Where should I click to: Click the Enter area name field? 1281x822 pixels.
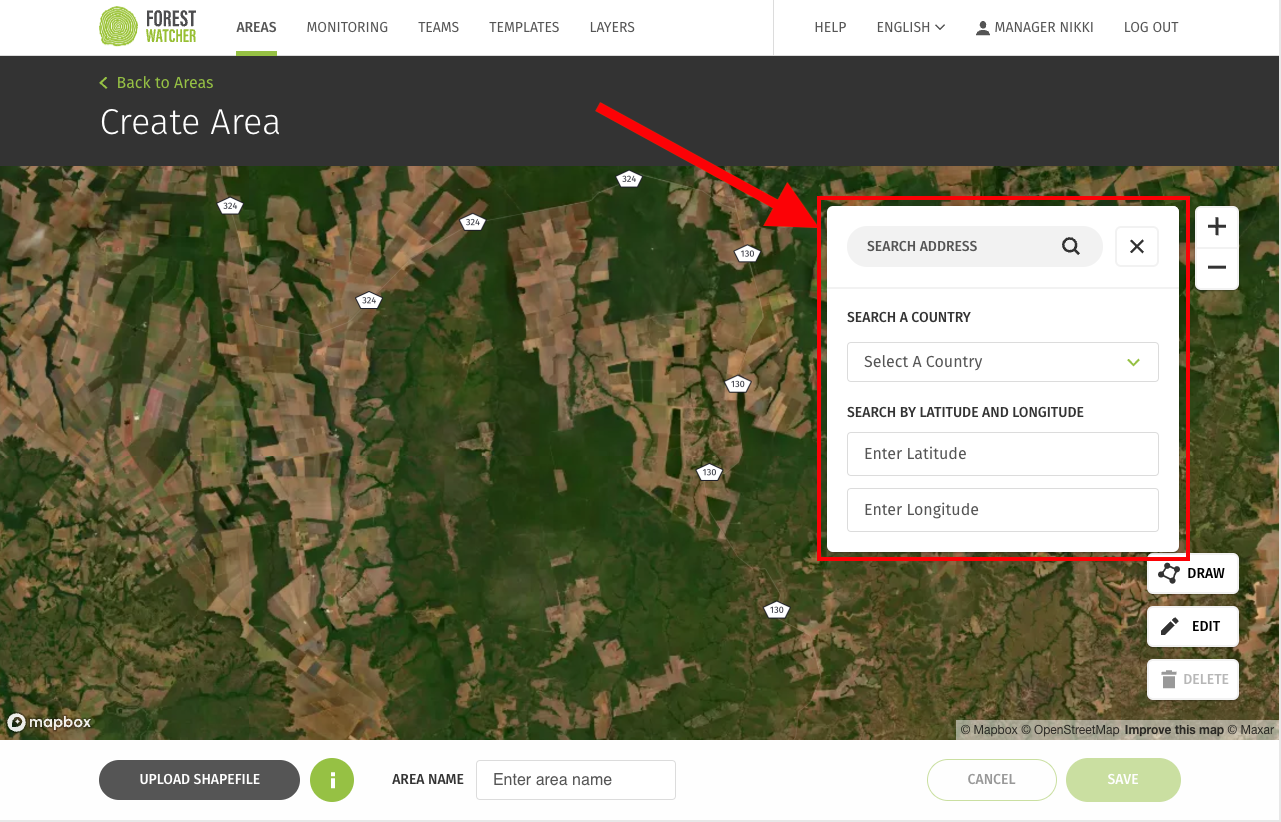(576, 780)
